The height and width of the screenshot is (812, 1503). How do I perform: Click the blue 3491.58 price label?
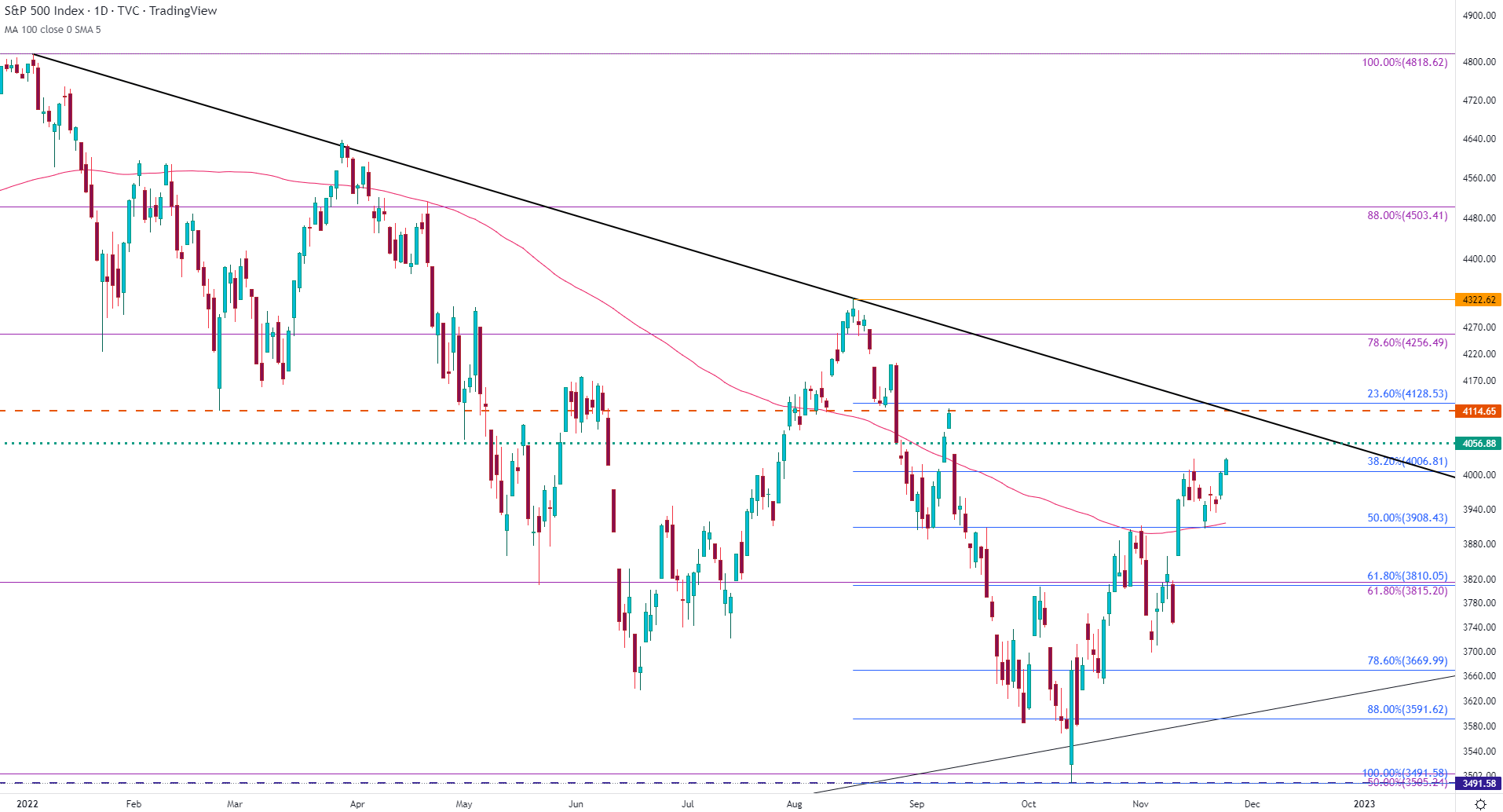(x=1479, y=783)
